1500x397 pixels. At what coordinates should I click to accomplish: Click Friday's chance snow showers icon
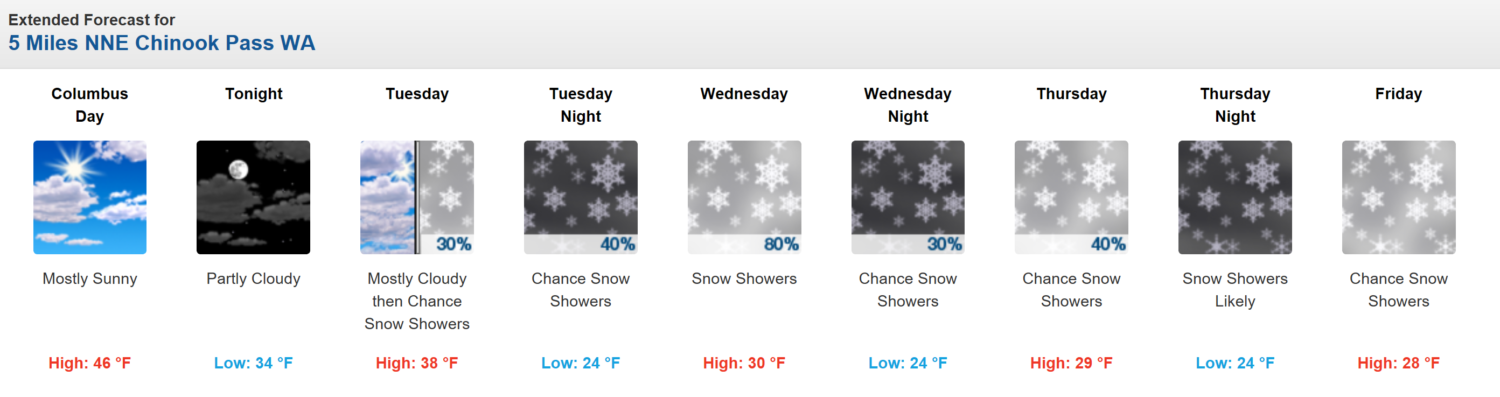pos(1399,197)
